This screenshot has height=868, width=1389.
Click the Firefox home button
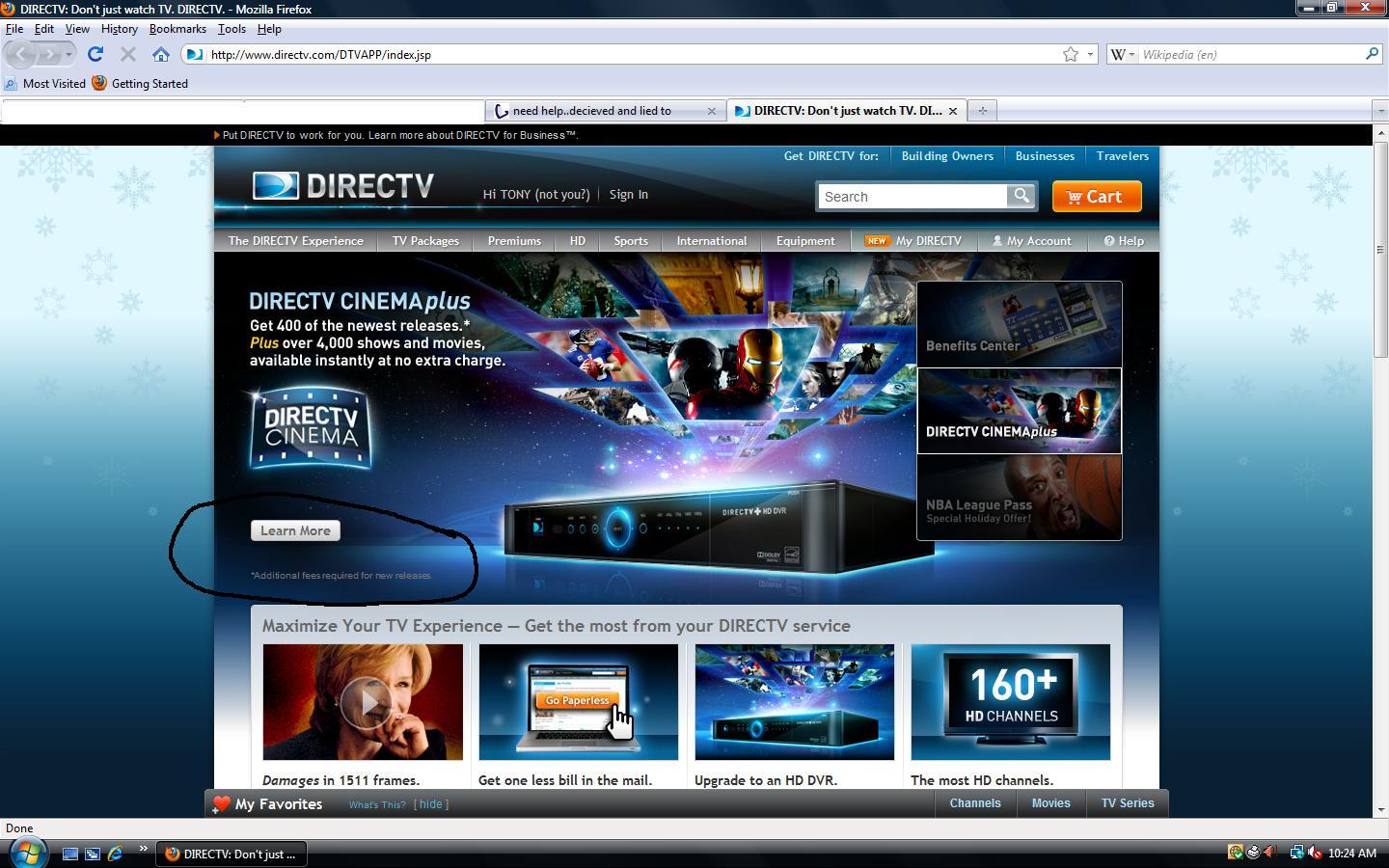[161, 54]
